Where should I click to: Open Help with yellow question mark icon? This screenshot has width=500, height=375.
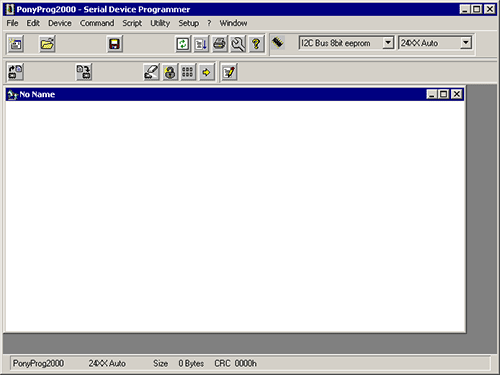pos(256,44)
